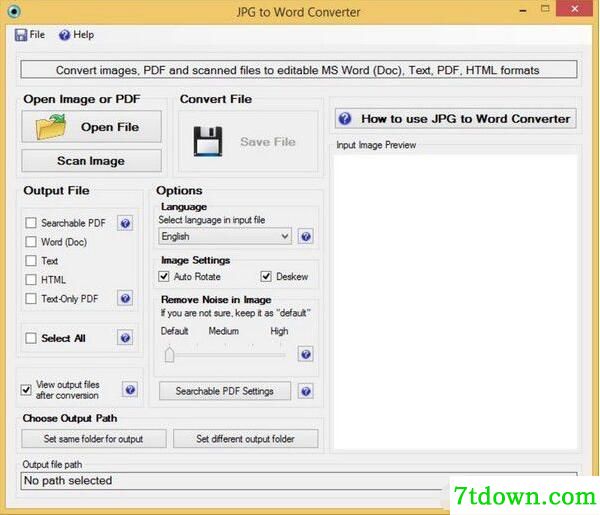Screen dimensions: 600x515
Task: Open help icon beside View output files
Action: 130,390
